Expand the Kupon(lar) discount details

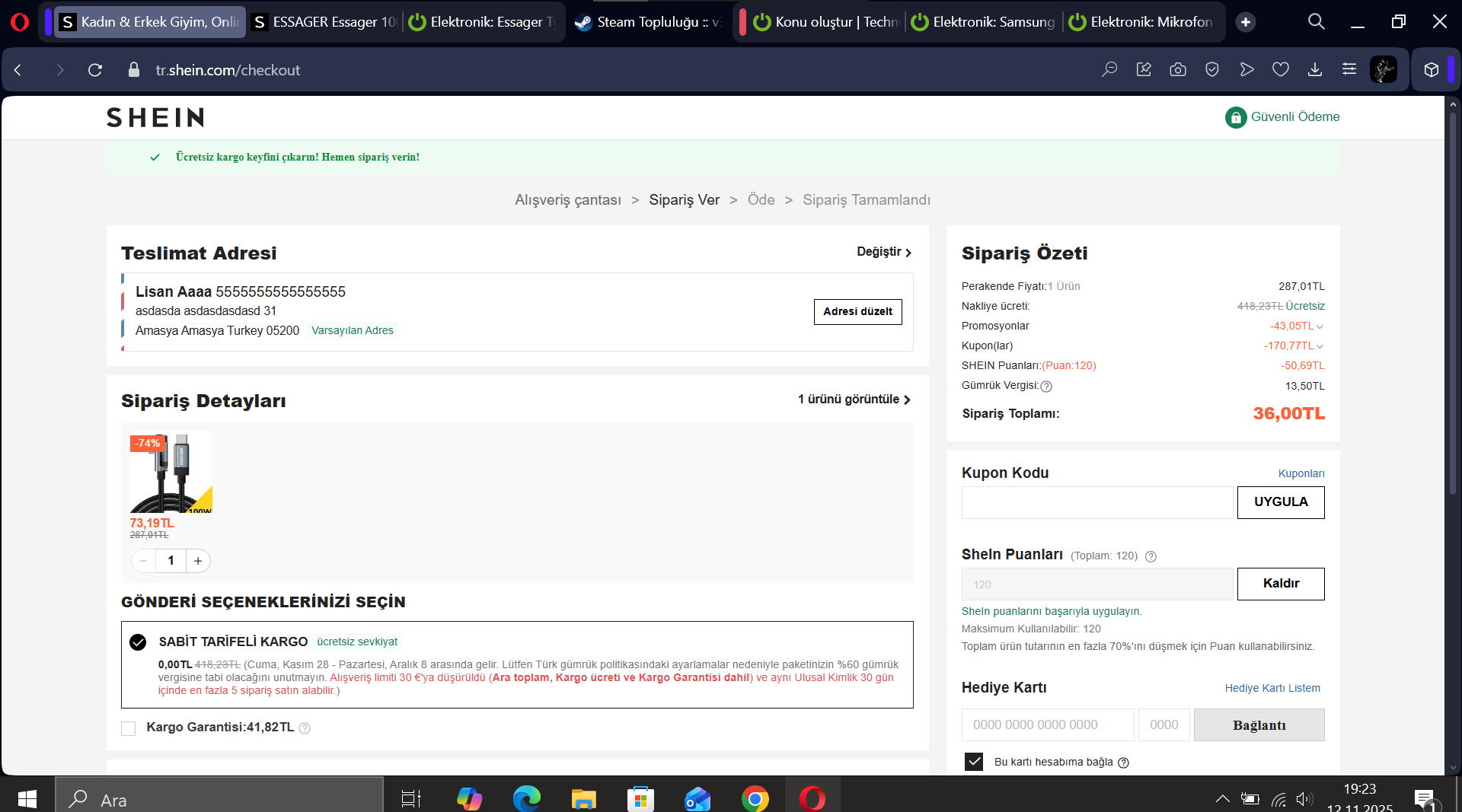coord(1320,346)
